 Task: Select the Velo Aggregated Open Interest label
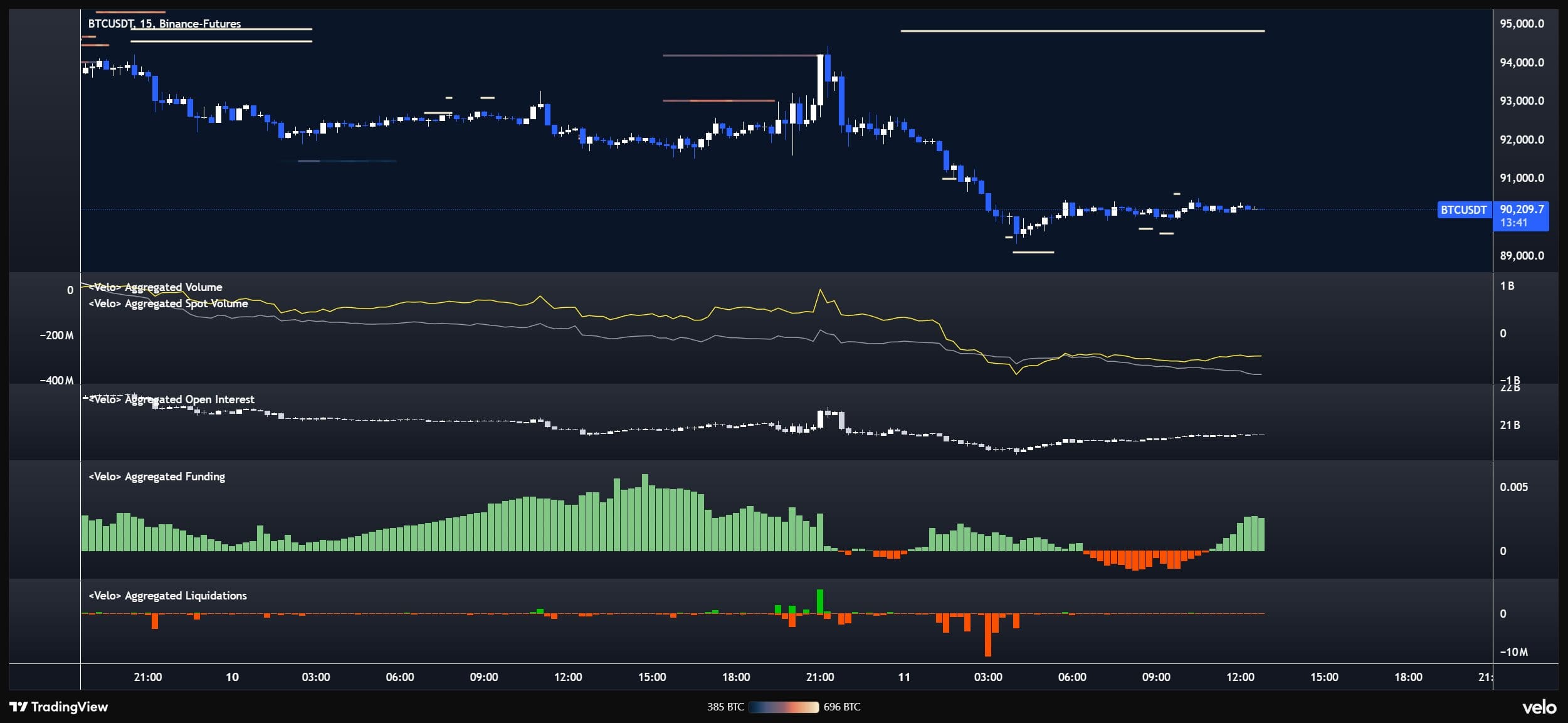(x=171, y=399)
